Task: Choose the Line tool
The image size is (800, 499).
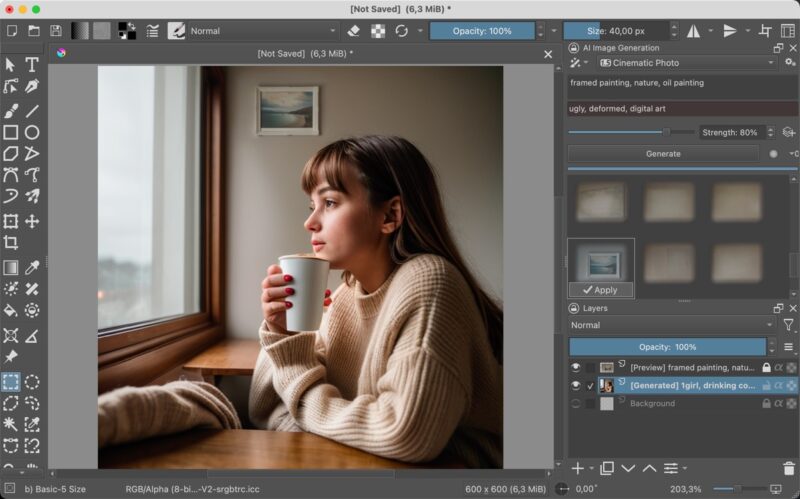Action: 32,111
